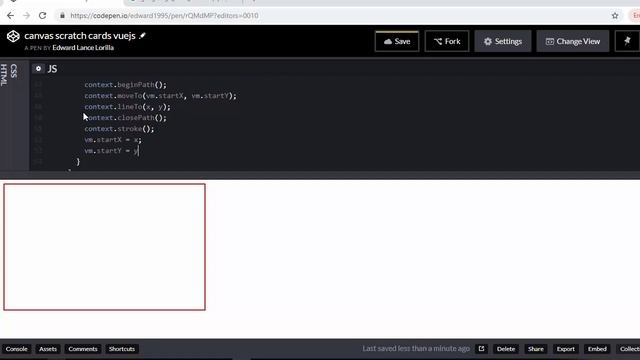Bookmark this page with the star
The height and width of the screenshot is (360, 640).
615,16
